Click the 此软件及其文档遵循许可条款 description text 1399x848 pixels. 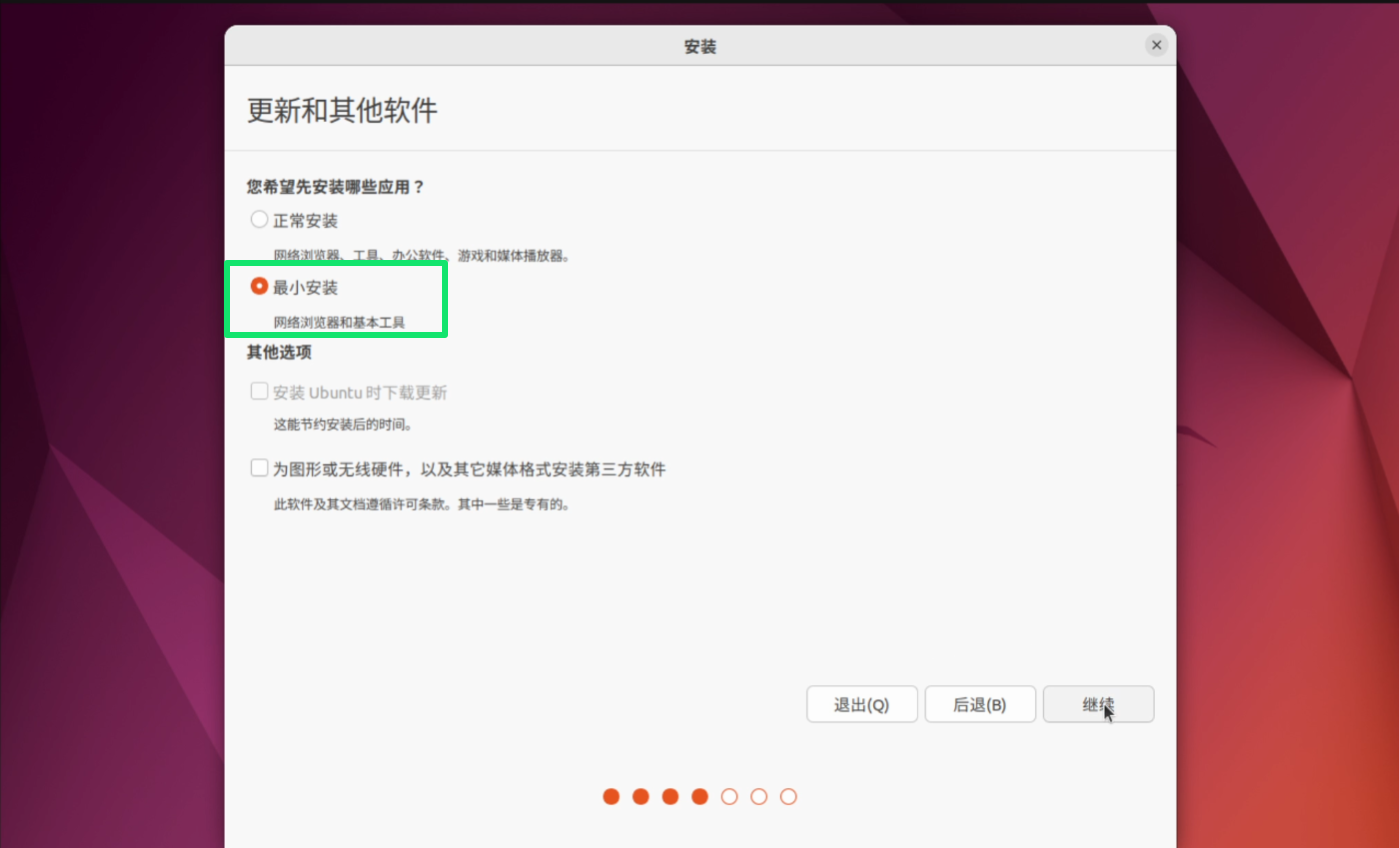pos(421,504)
